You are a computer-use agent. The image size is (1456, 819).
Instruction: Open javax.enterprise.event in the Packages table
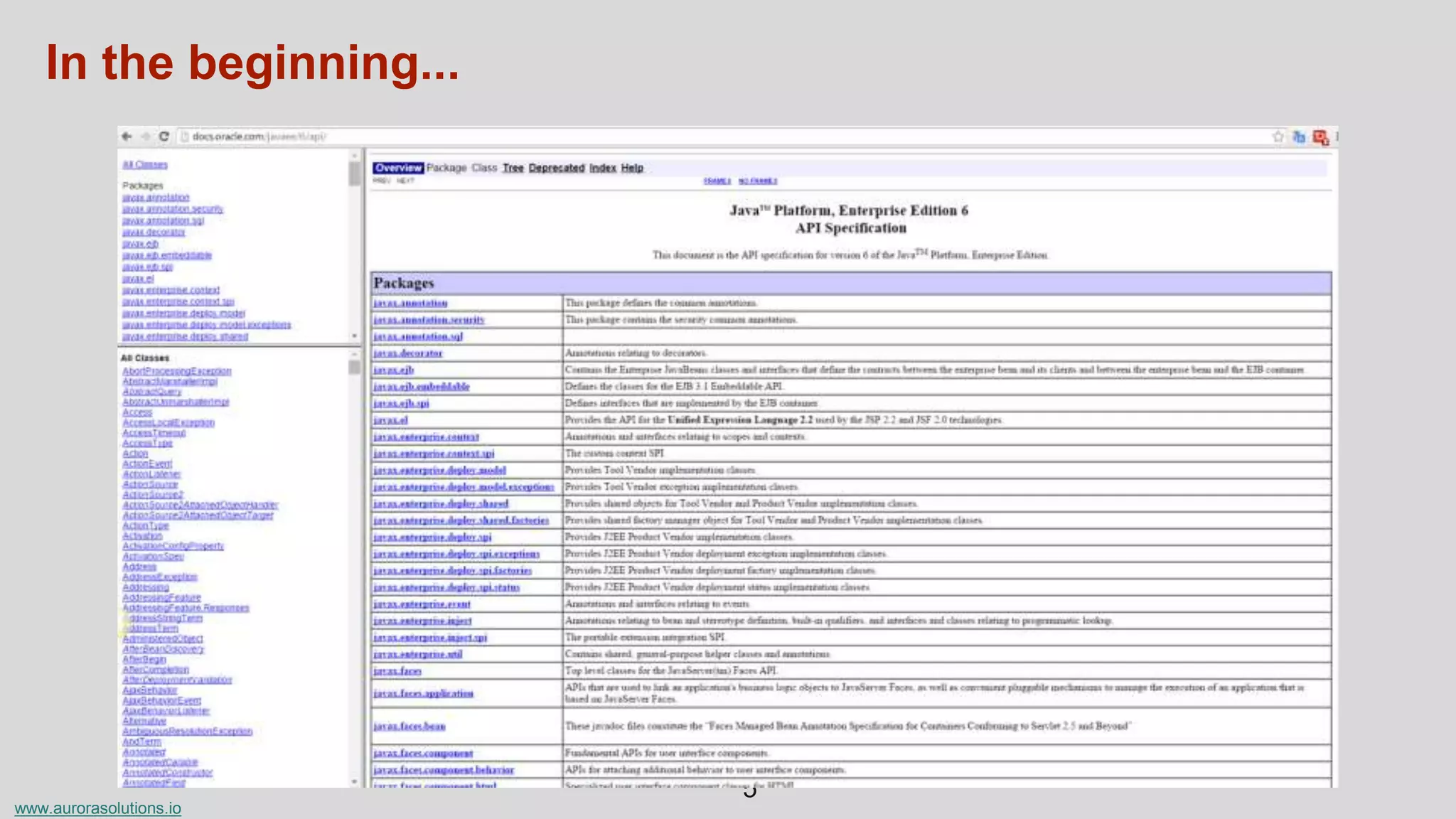pyautogui.click(x=422, y=604)
